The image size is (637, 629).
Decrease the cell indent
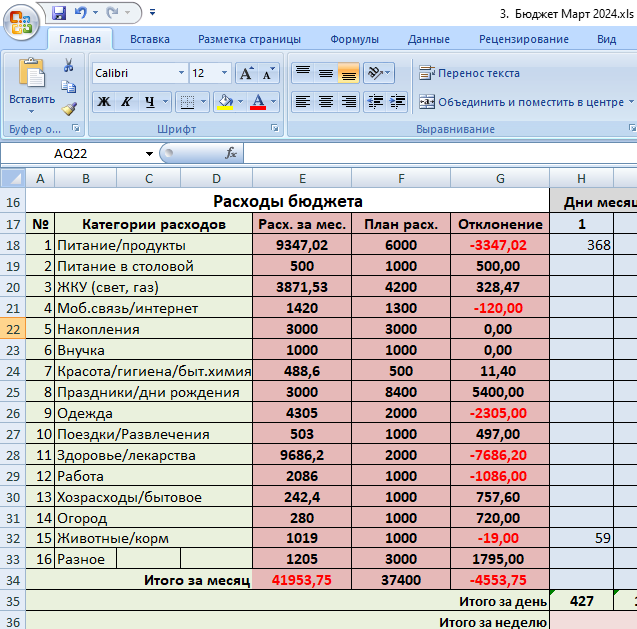[x=375, y=102]
